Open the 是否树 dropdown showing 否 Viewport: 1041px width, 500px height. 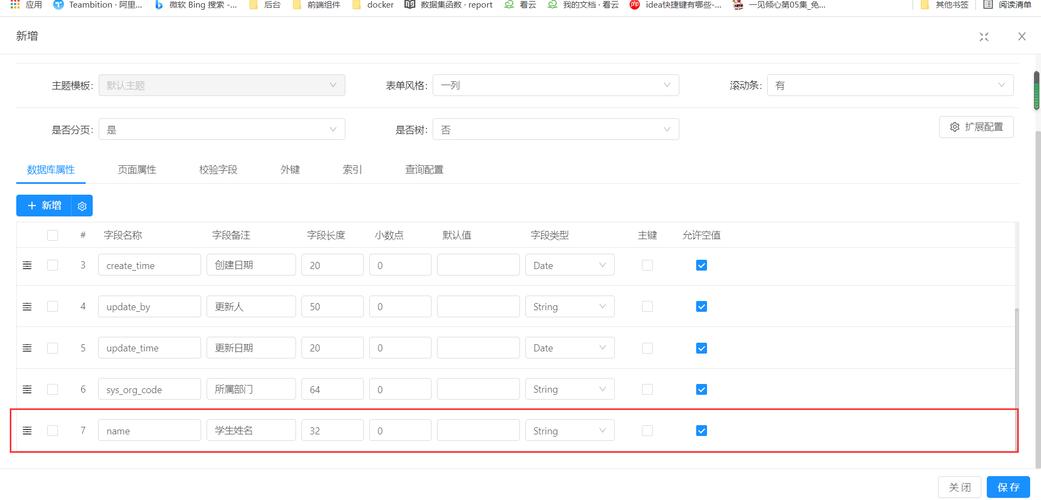(556, 129)
